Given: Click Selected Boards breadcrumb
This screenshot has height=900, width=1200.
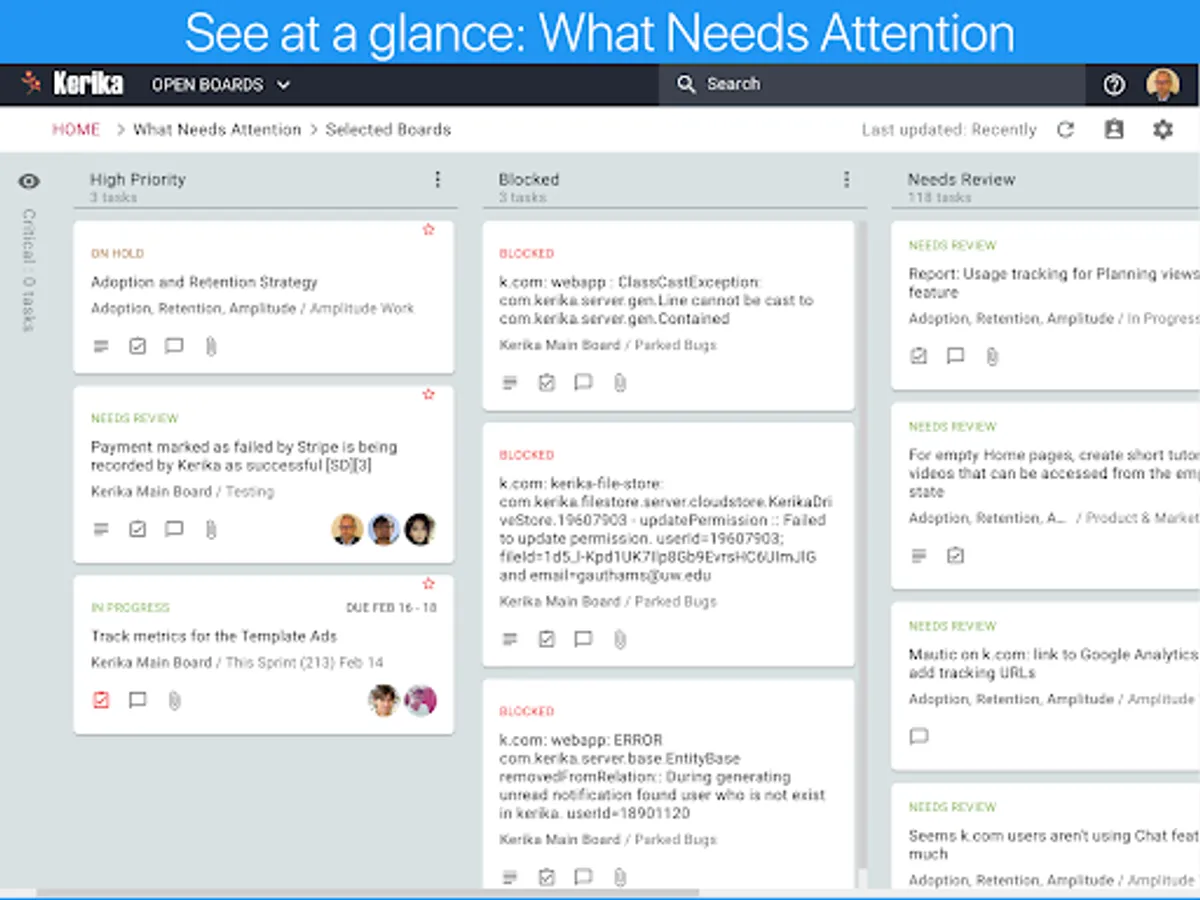Looking at the screenshot, I should [388, 129].
